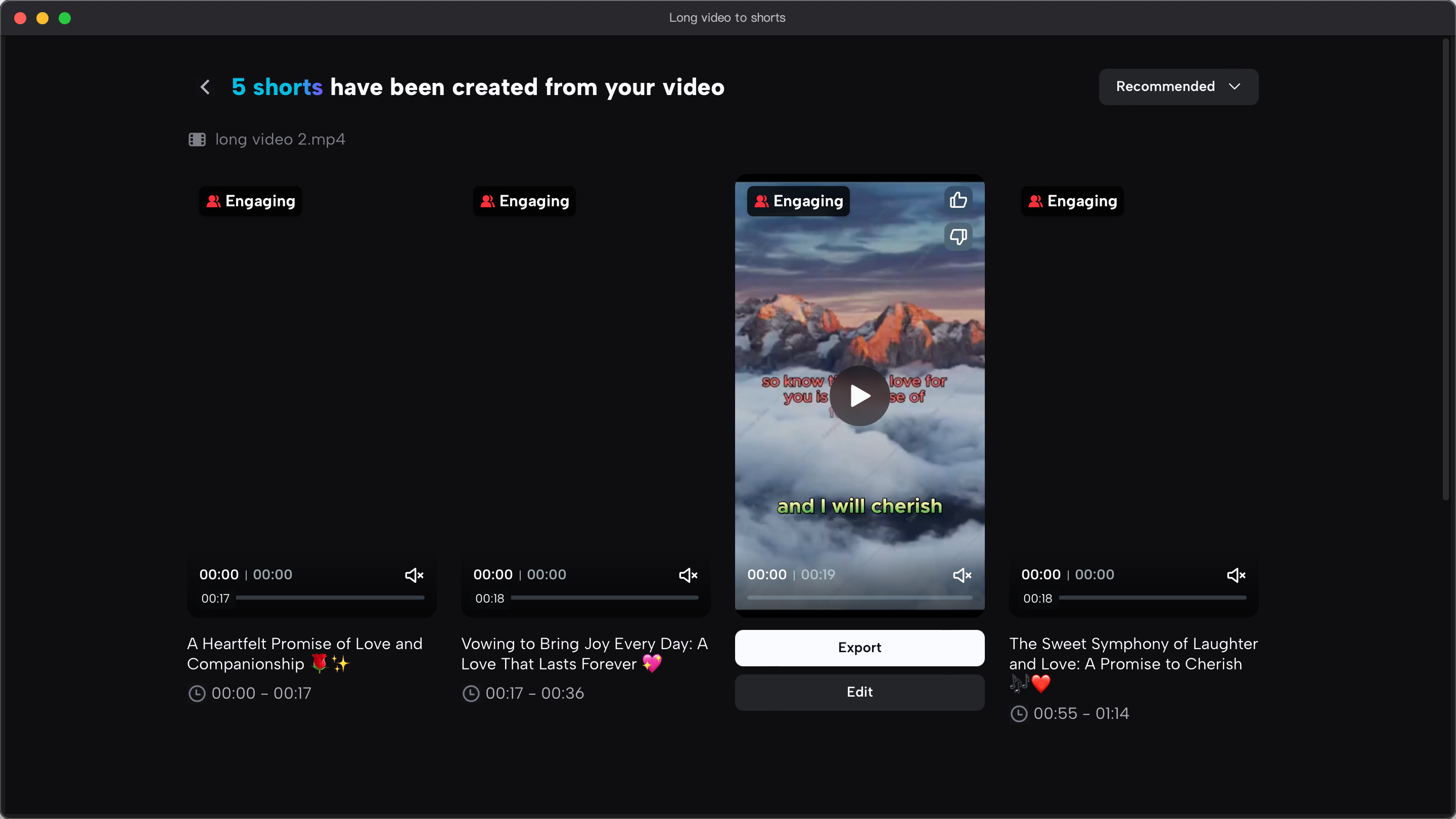Screen dimensions: 1456x819
Task: Mute "The Sweet Symphony of Laughter" short
Action: click(x=1236, y=575)
